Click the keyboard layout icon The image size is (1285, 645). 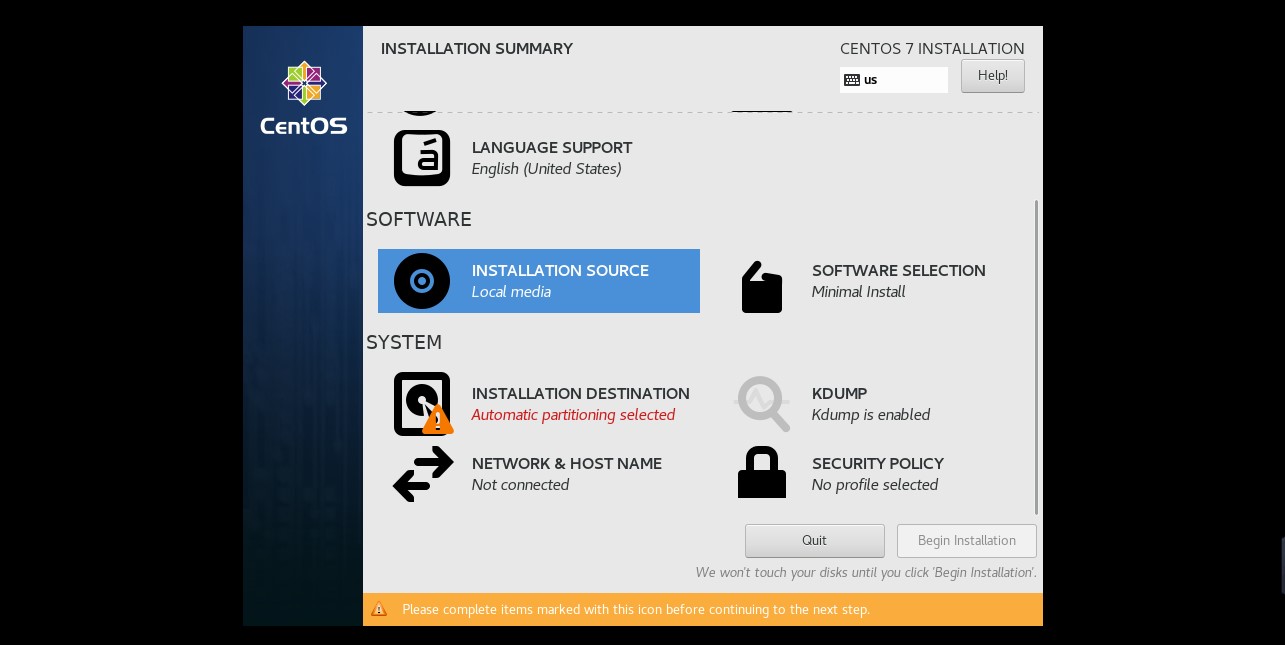point(852,80)
